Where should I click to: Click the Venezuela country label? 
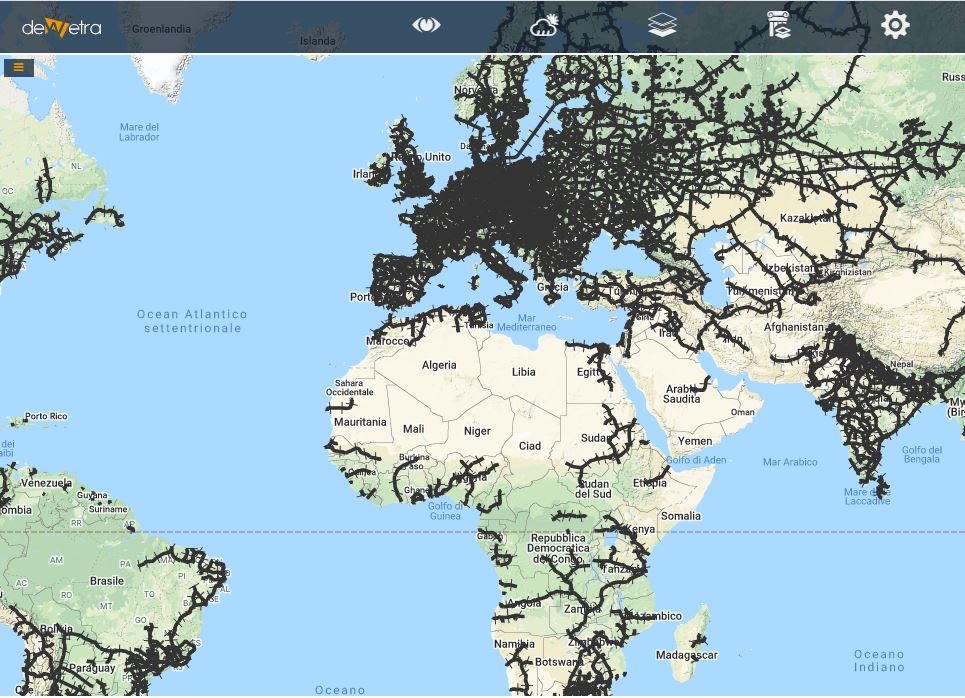point(46,483)
